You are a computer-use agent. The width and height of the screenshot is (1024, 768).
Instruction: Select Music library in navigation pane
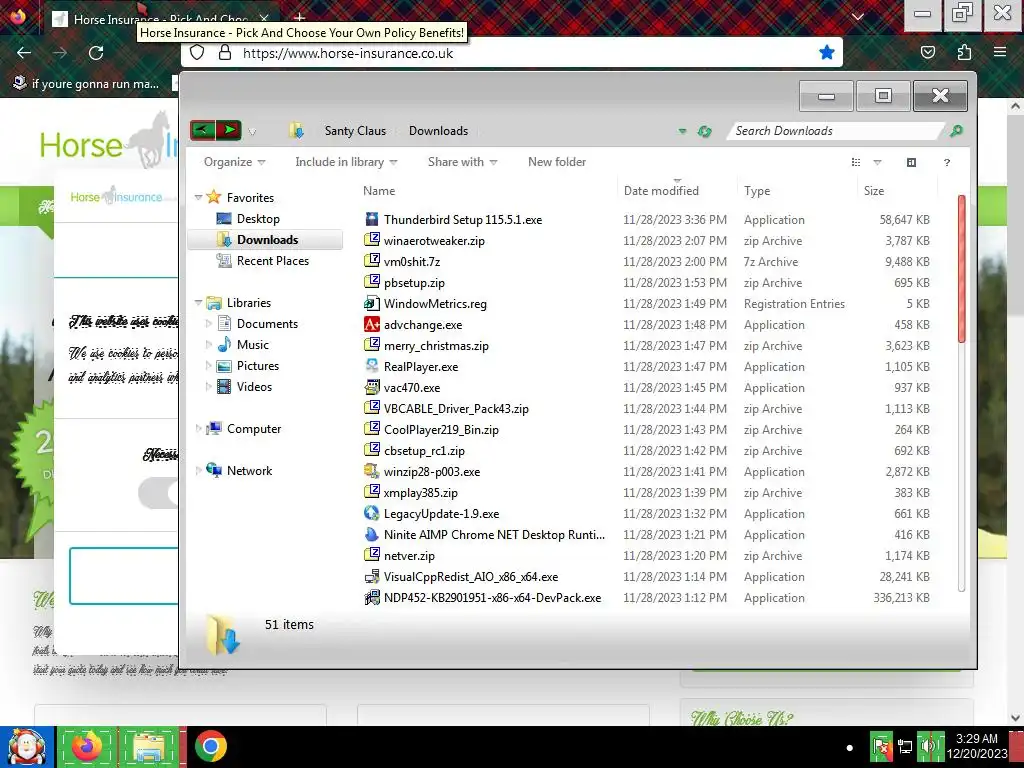coord(252,345)
